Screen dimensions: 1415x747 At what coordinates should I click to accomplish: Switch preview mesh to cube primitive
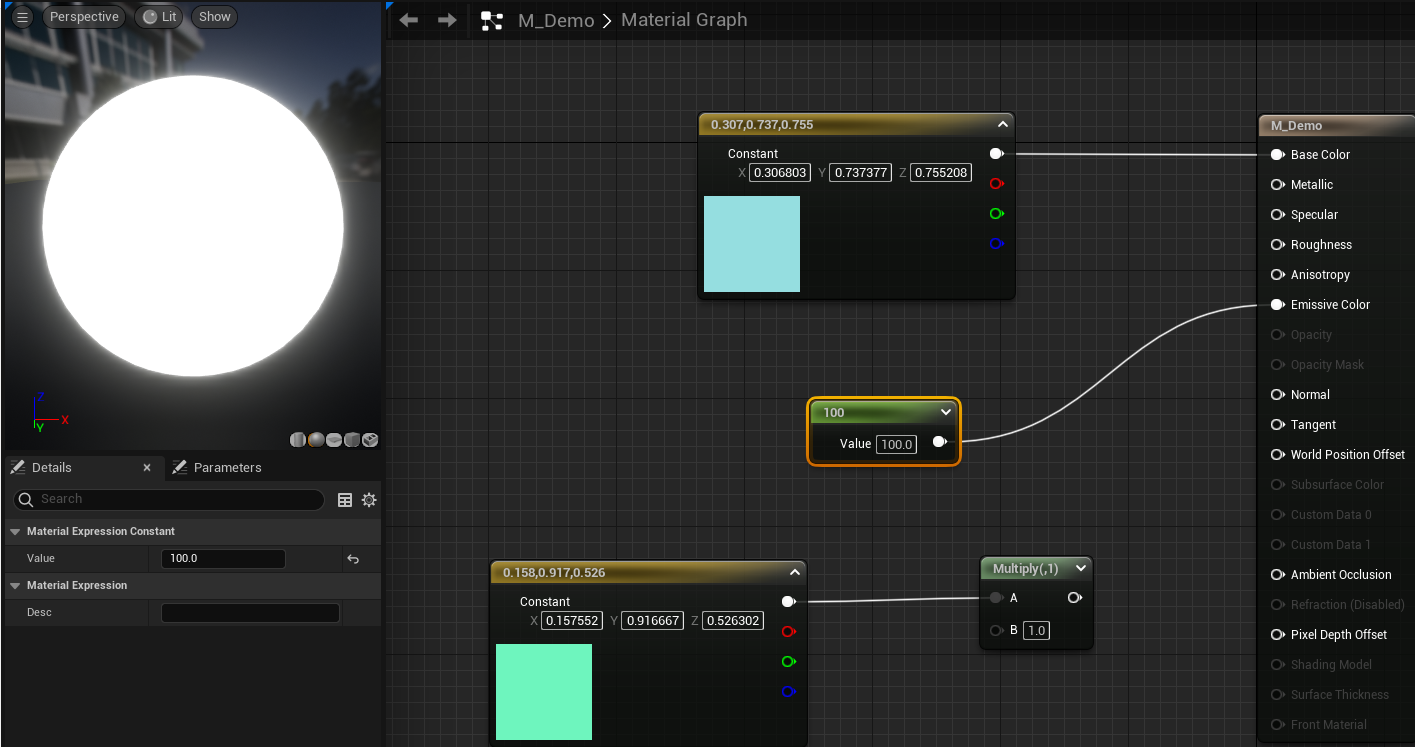pos(352,440)
